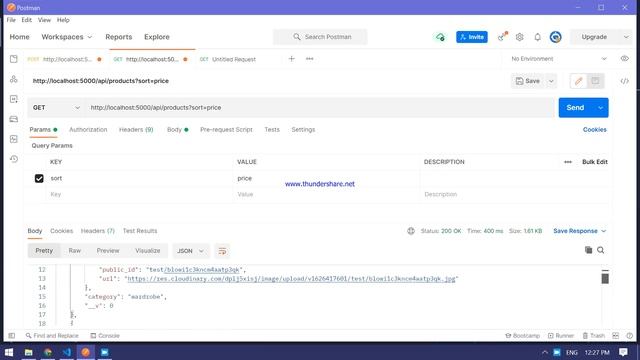Open the tab options three-dots menu
Viewport: 640px width, 360px height.
click(x=309, y=59)
